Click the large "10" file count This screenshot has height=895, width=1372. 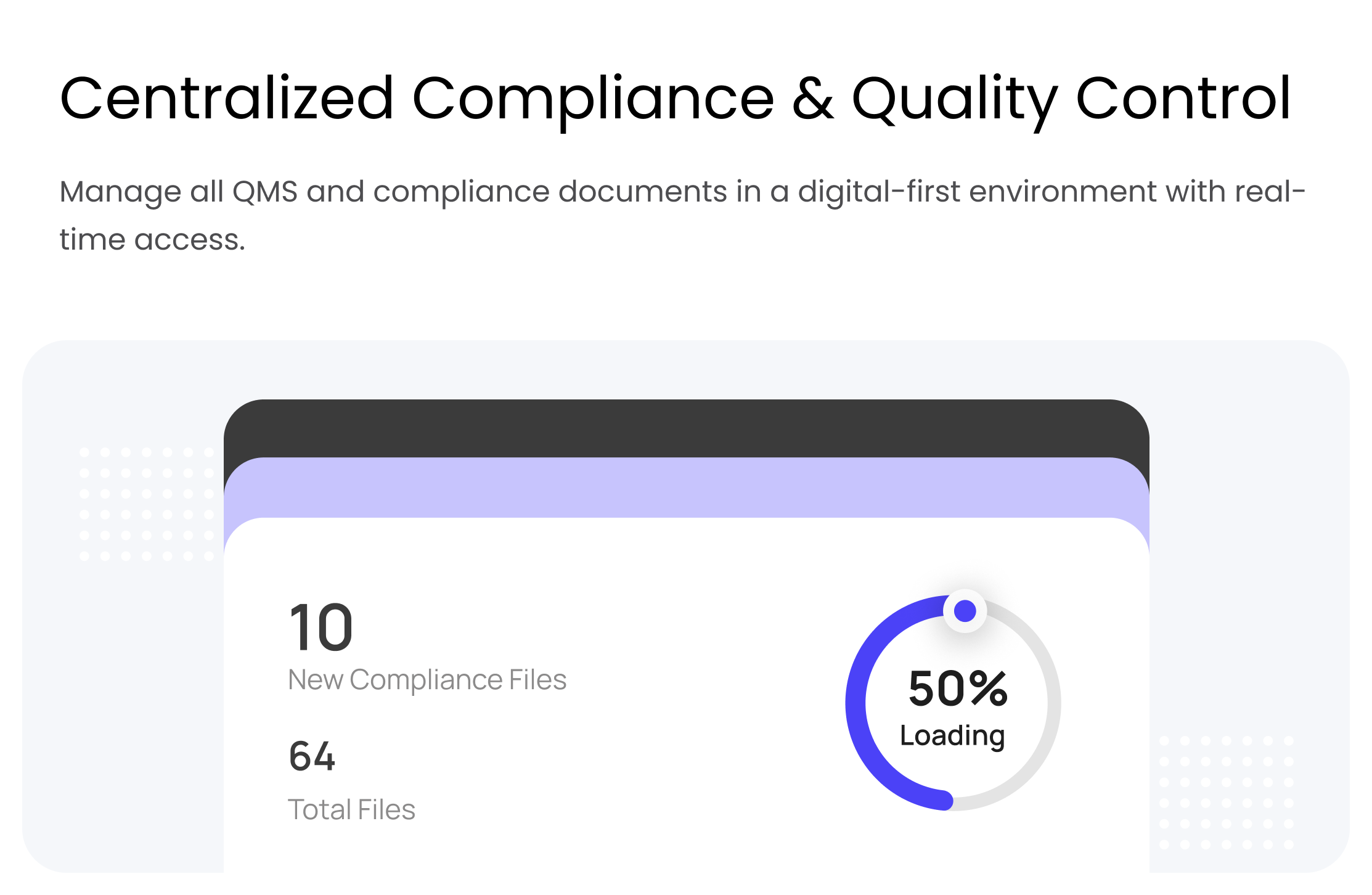point(321,627)
